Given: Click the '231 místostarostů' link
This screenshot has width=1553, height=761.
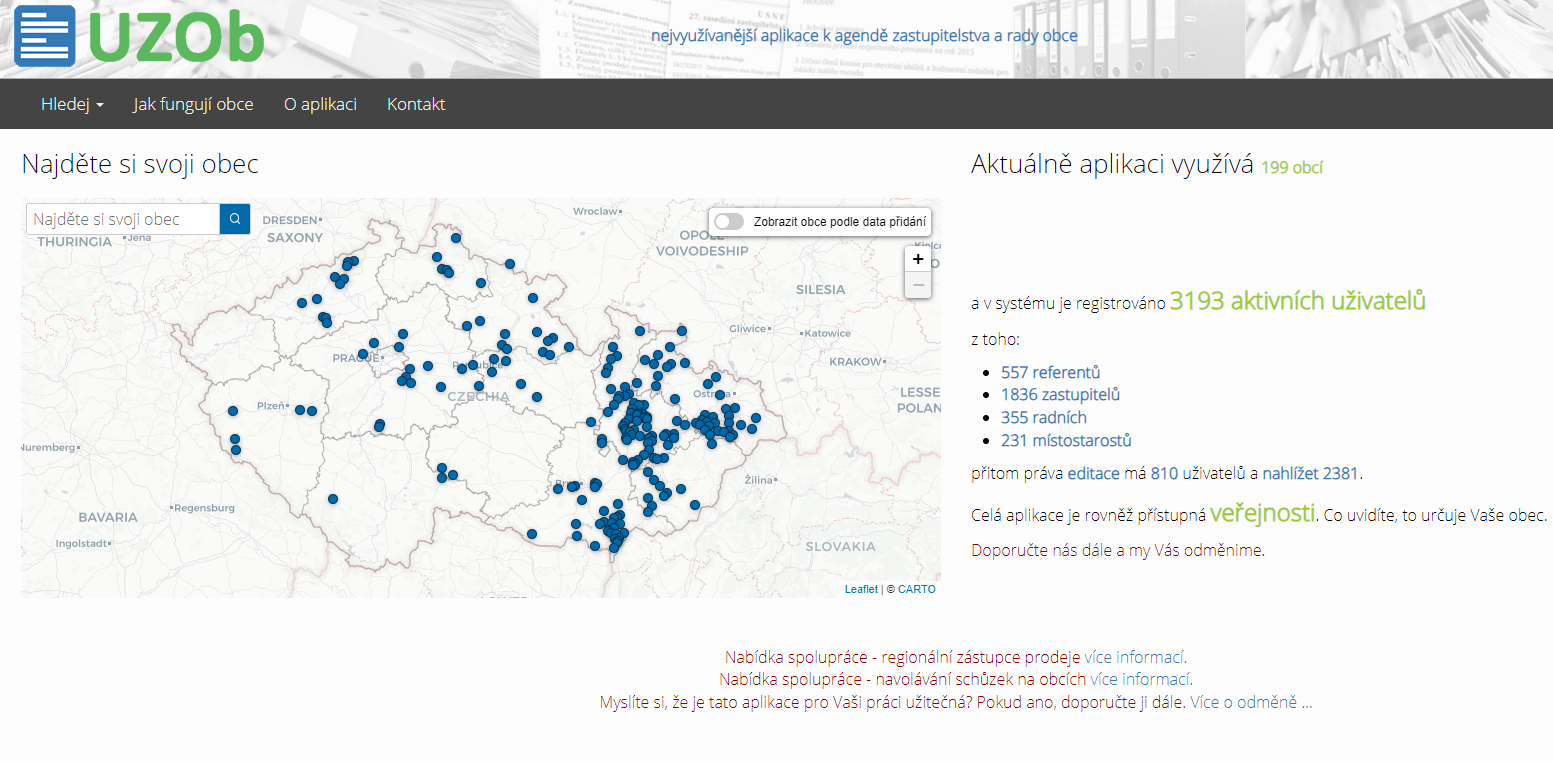Looking at the screenshot, I should coord(1066,441).
